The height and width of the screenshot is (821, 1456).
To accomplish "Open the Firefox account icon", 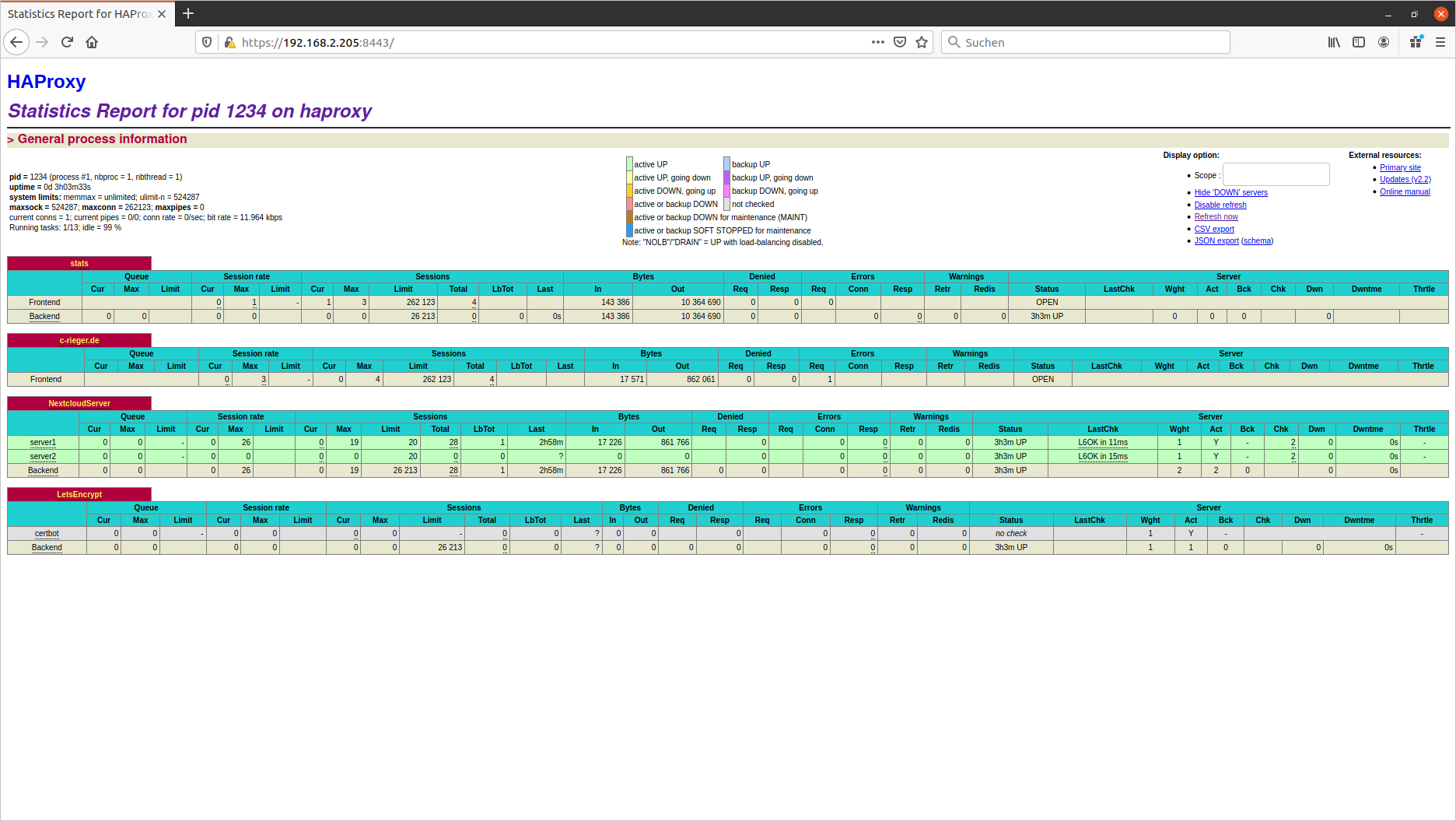I will tap(1384, 42).
